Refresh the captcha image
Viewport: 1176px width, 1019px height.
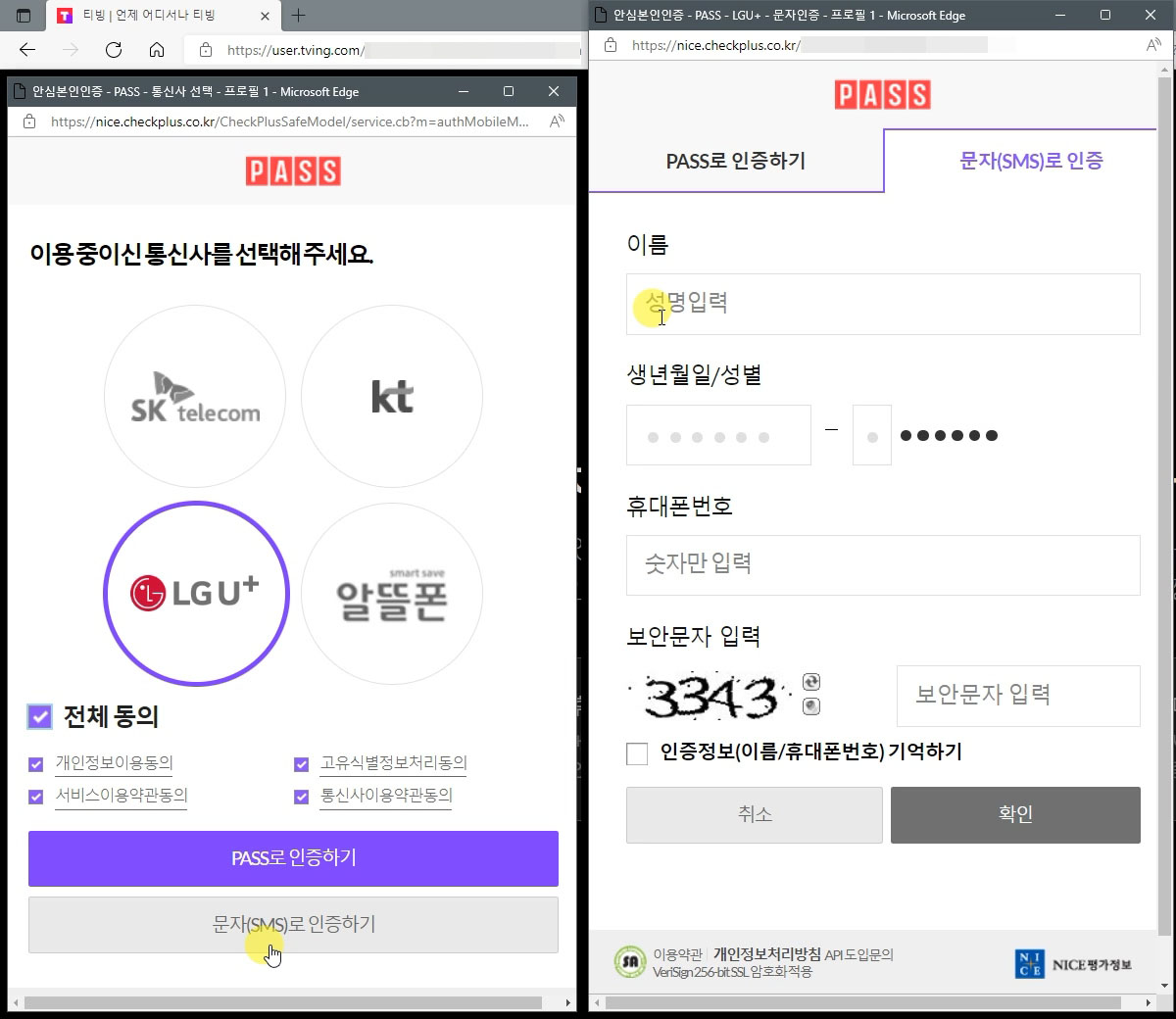(811, 682)
